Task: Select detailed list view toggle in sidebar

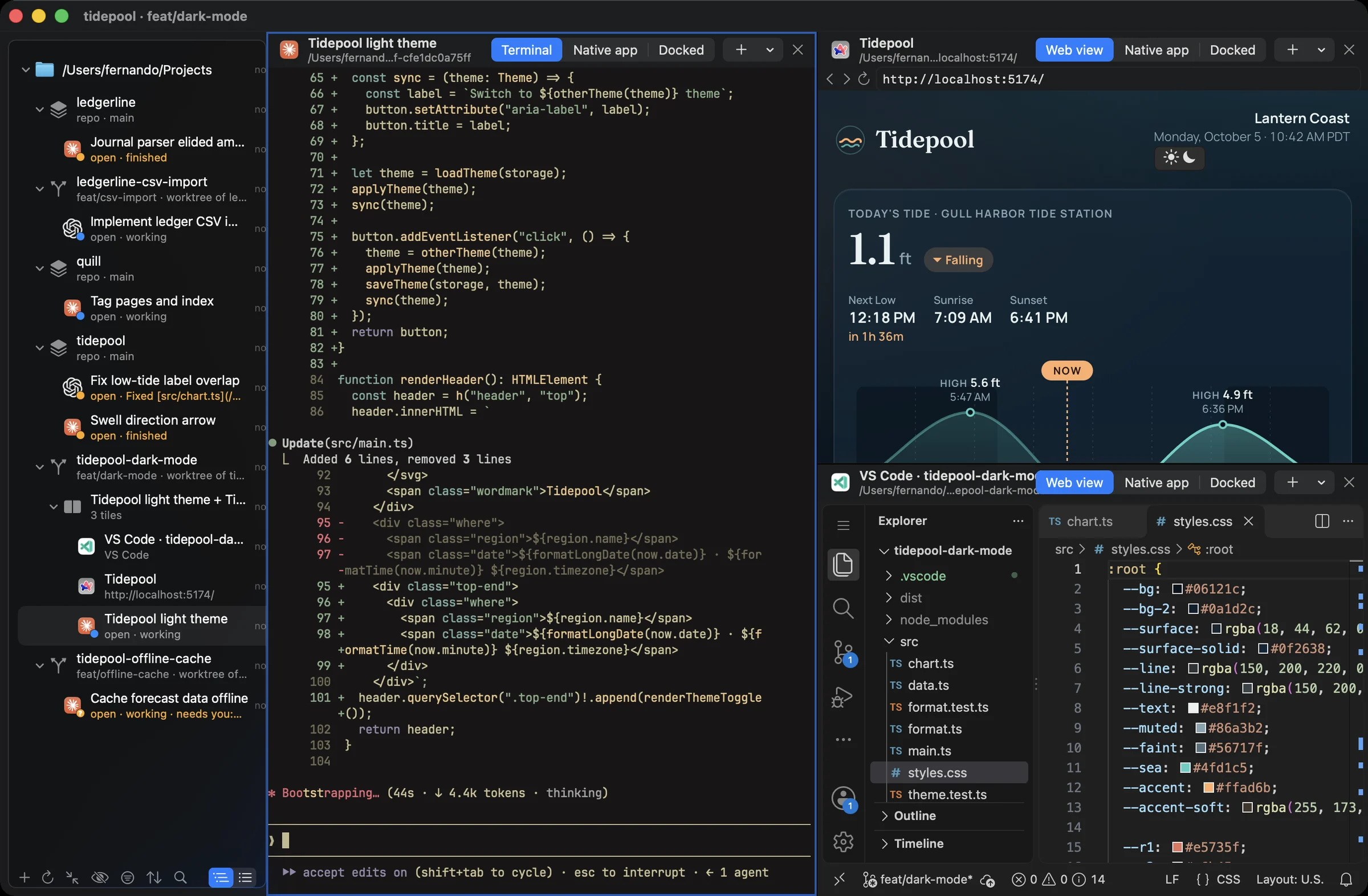Action: (221, 878)
